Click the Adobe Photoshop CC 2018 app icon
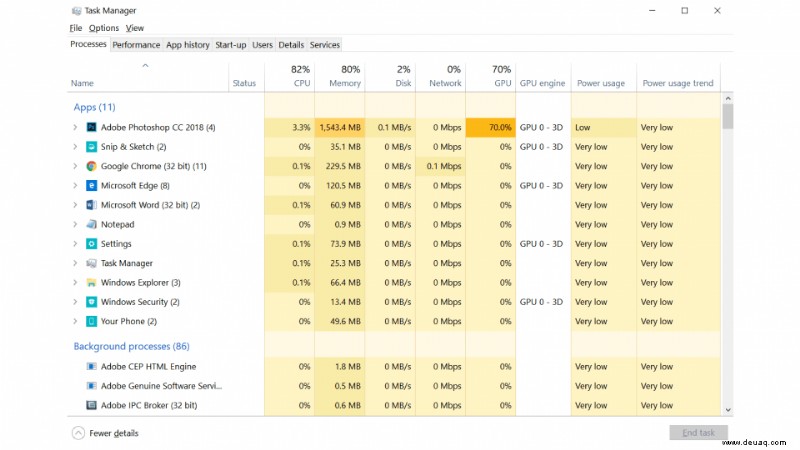The image size is (800, 450). coord(91,127)
